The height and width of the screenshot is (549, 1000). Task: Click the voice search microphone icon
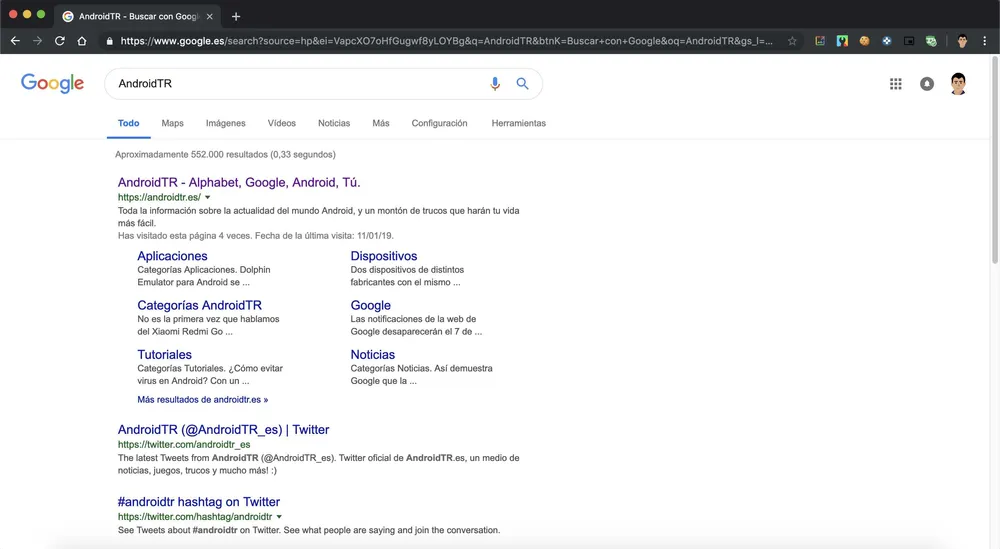[495, 84]
